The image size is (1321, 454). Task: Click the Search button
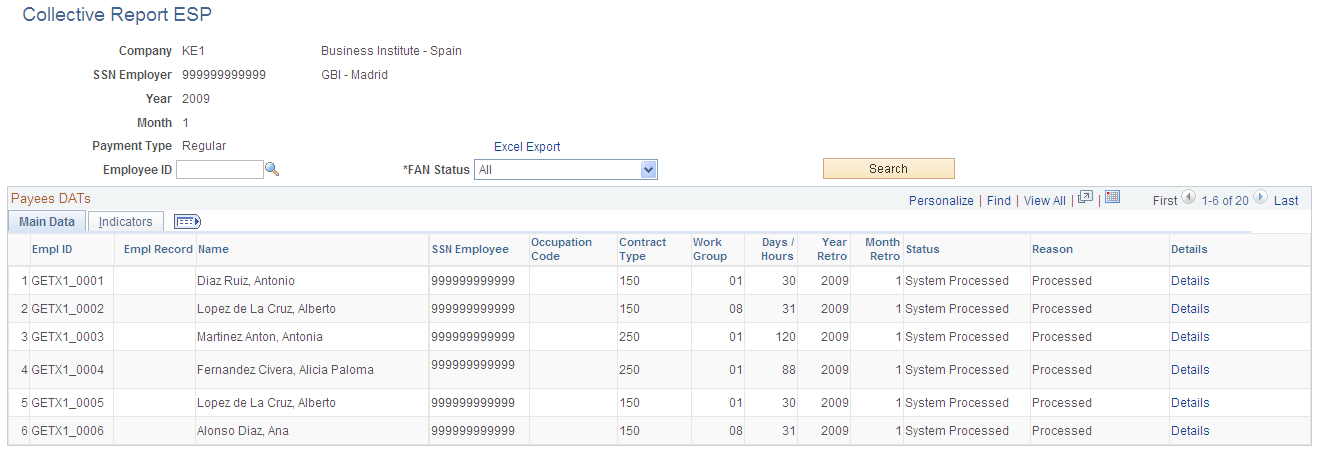tap(888, 169)
